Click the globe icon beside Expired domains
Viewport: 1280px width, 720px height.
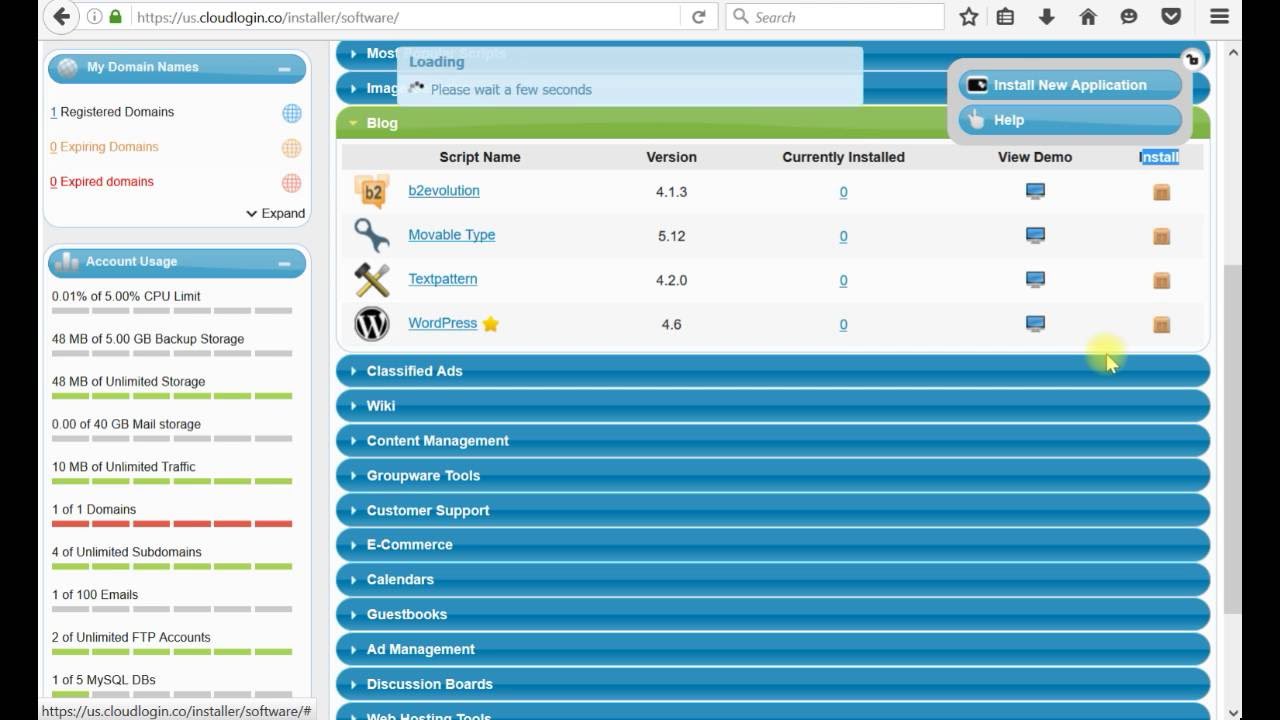pos(291,183)
